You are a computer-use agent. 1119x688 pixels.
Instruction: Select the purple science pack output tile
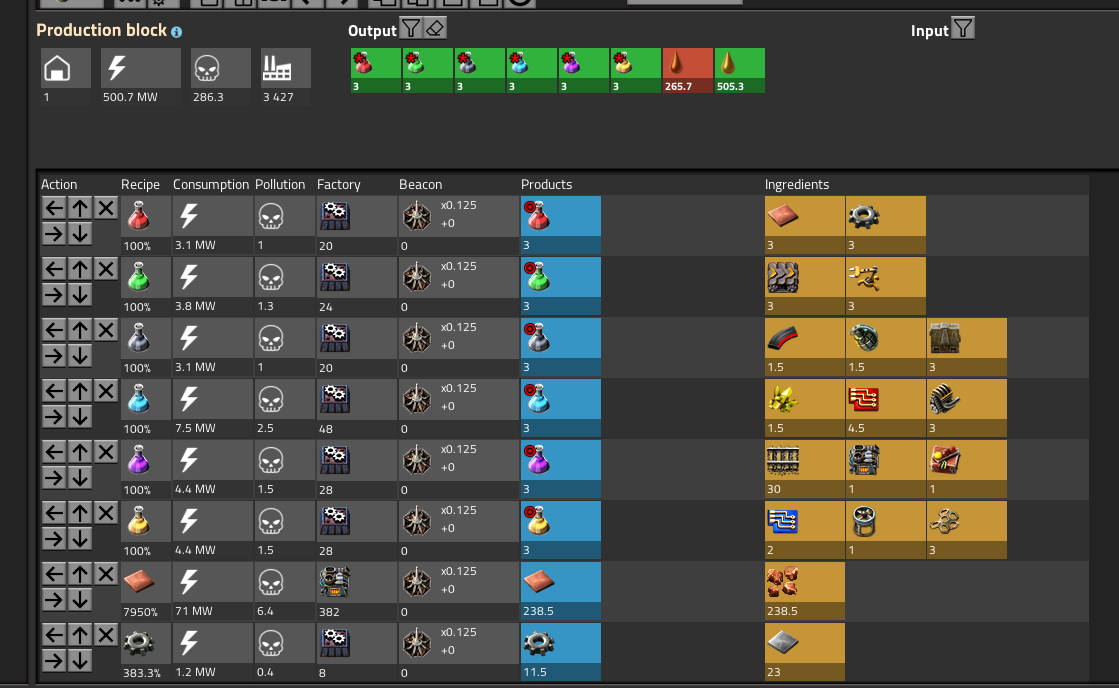pyautogui.click(x=584, y=70)
